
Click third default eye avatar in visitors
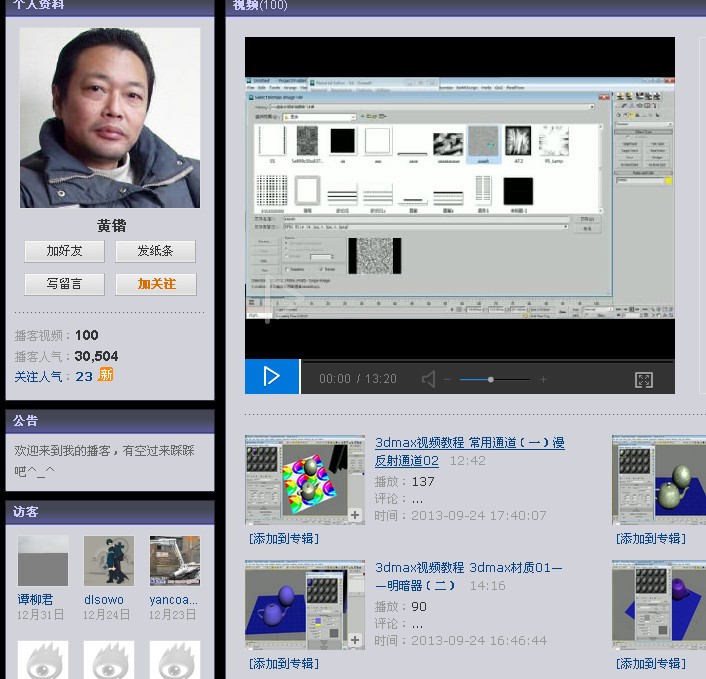[175, 660]
